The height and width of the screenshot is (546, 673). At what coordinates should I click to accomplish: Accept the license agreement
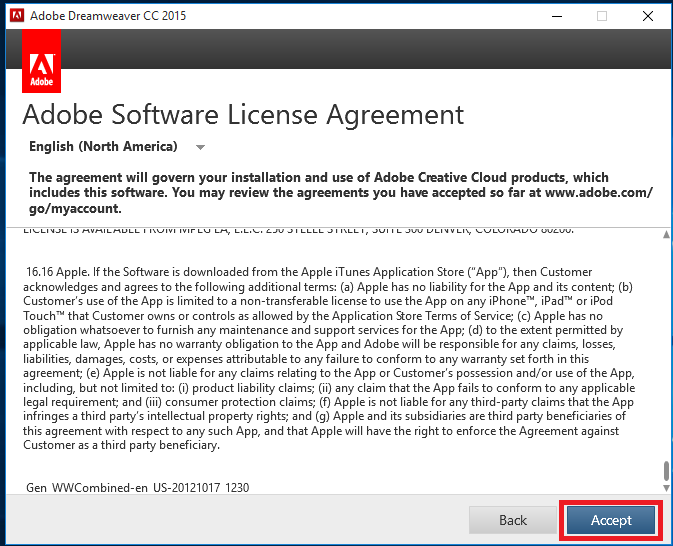611,520
